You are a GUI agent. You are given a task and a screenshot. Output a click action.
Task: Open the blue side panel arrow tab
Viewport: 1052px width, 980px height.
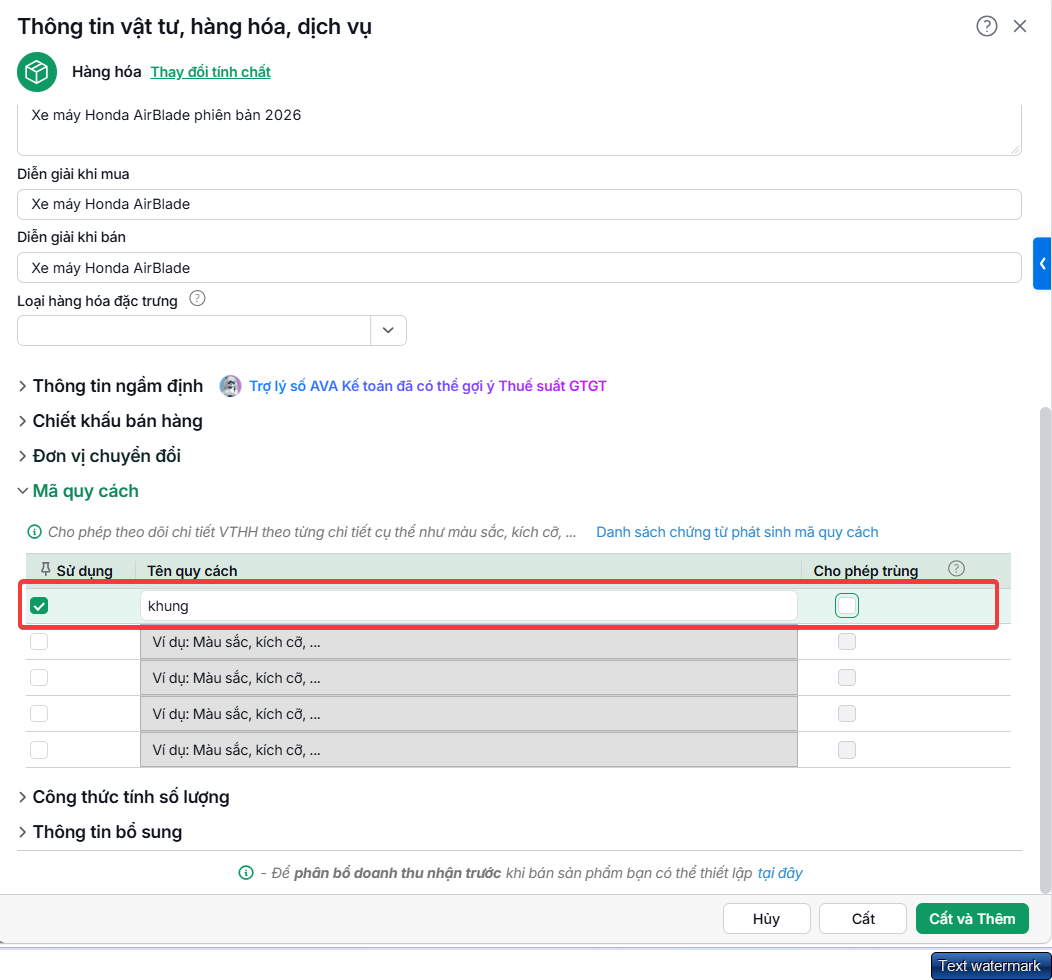point(1042,264)
